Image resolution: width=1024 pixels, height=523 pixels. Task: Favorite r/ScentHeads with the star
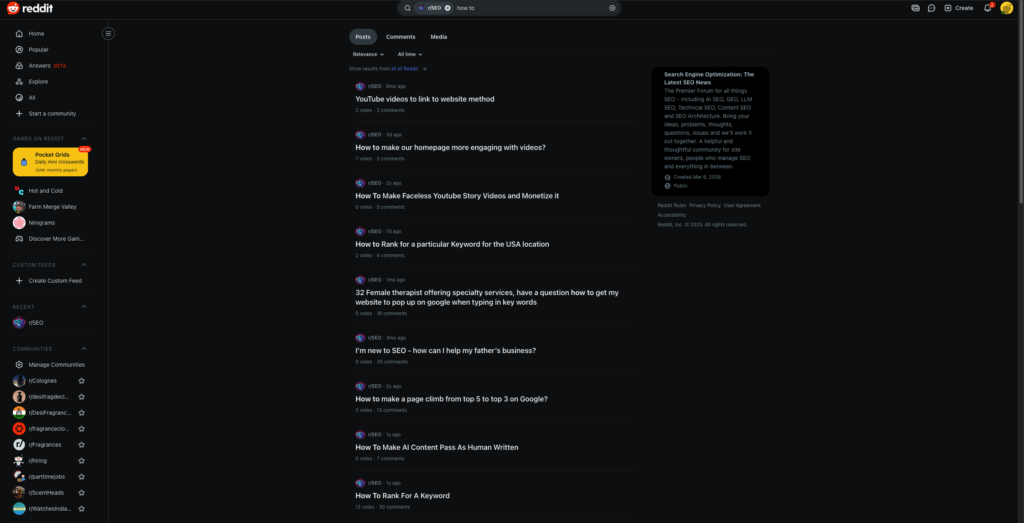pos(82,492)
